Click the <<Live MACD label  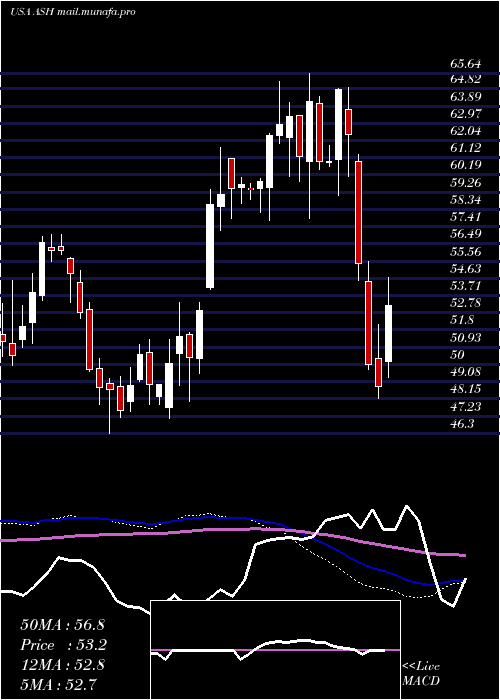[421, 673]
